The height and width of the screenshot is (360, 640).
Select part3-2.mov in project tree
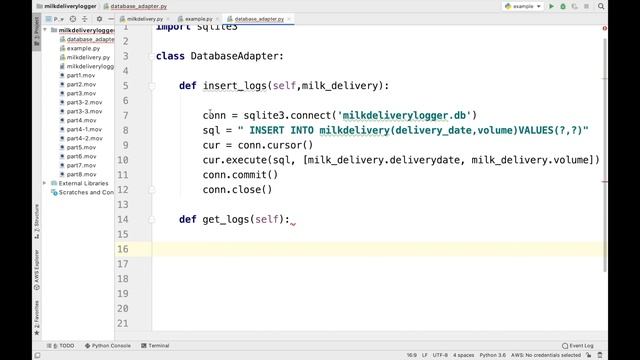[81, 102]
